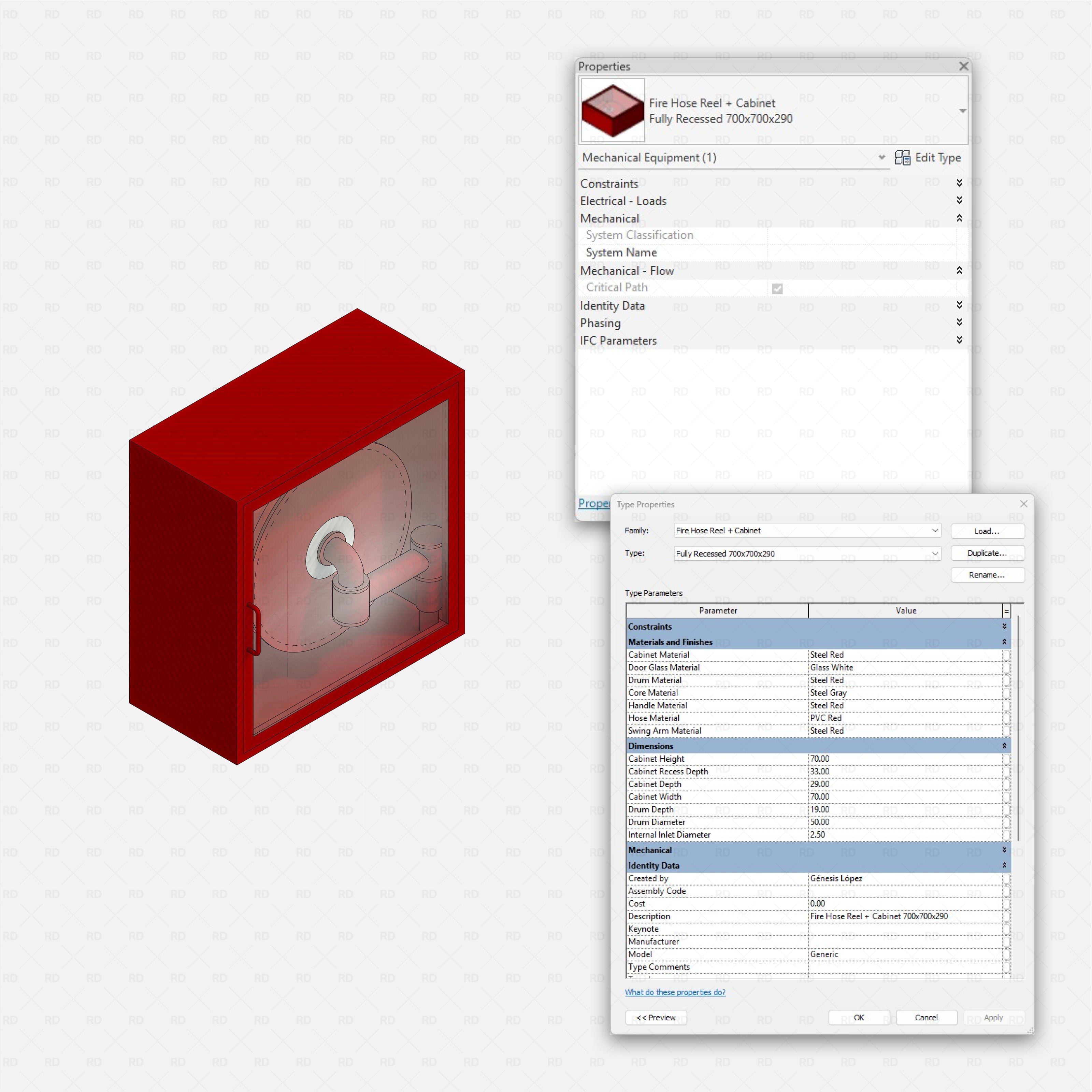Close the Type Properties dialog
This screenshot has width=1092, height=1092.
click(1024, 504)
